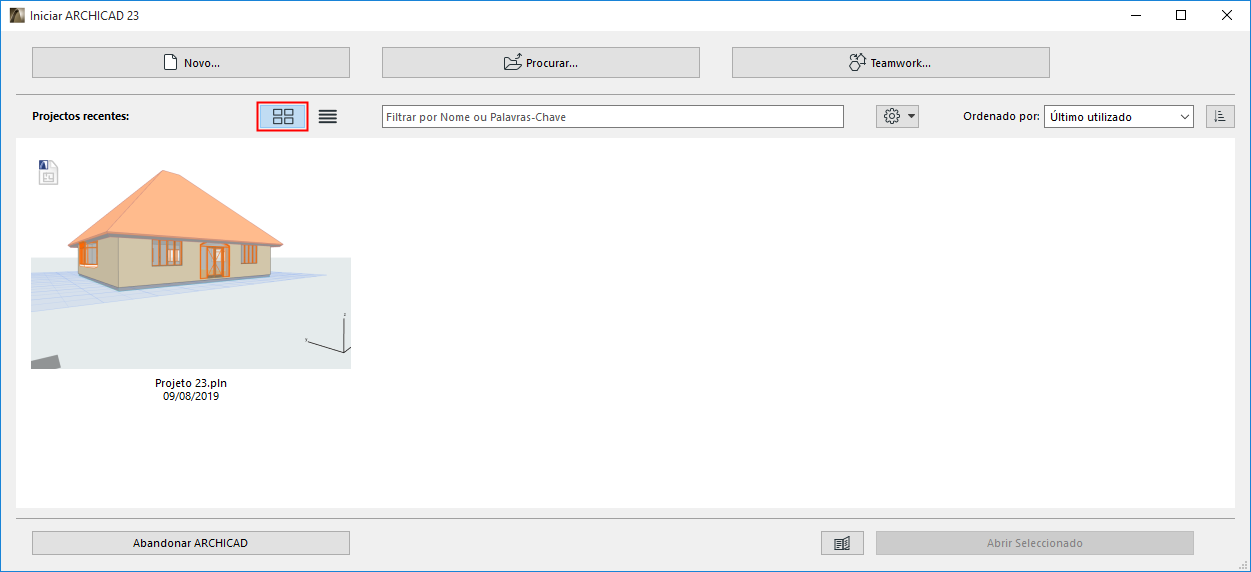Switch to list view of recent projects
Viewport: 1251px width, 572px height.
point(328,116)
